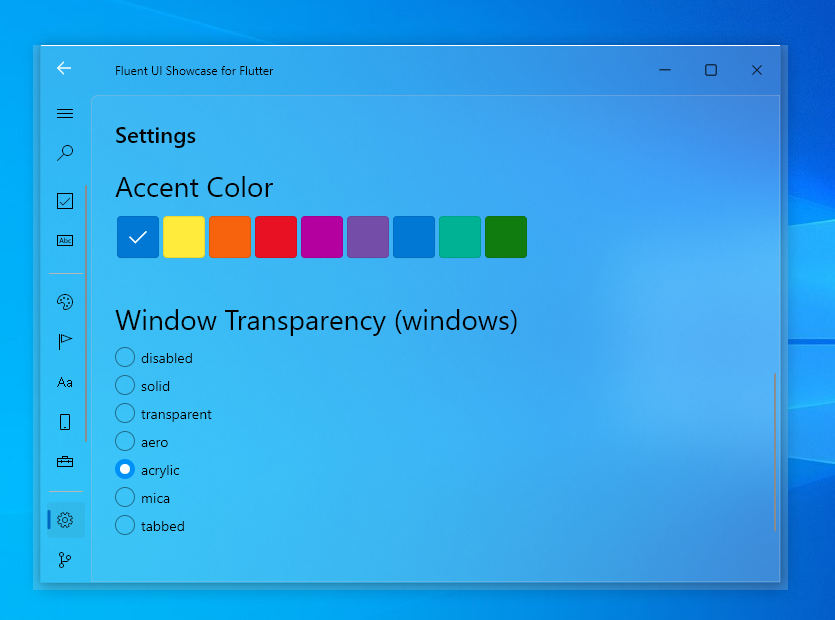835x620 pixels.
Task: Open the Aa typography section icon
Action: (x=65, y=382)
